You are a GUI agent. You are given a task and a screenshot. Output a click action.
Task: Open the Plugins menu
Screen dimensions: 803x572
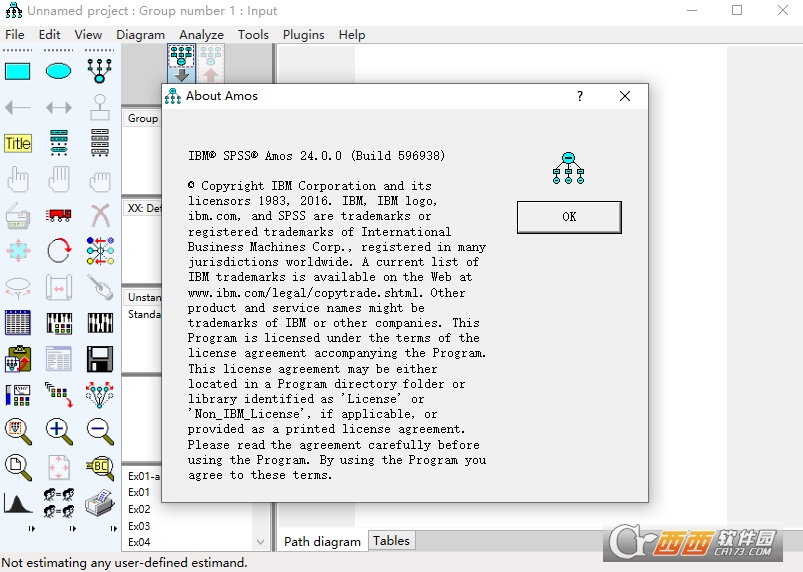coord(304,35)
